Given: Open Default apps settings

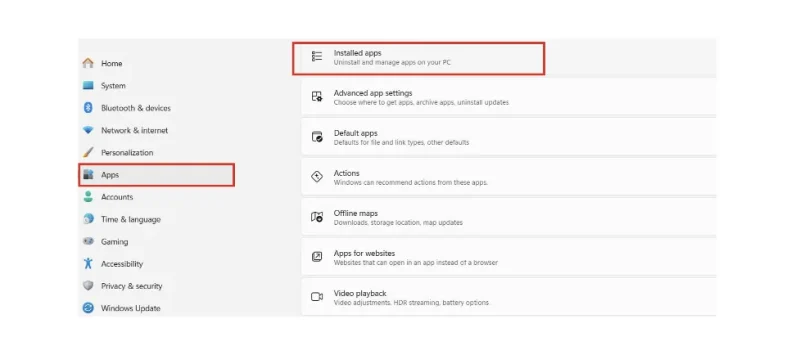Looking at the screenshot, I should [509, 137].
